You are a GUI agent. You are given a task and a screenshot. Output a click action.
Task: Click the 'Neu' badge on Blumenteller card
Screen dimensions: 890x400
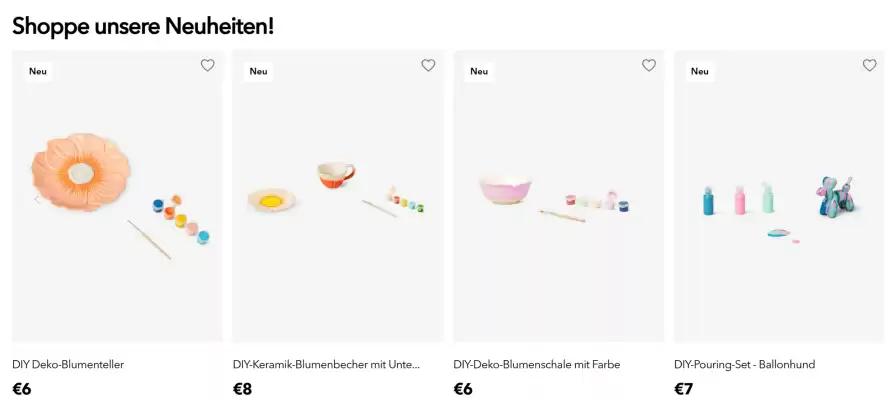(x=38, y=71)
